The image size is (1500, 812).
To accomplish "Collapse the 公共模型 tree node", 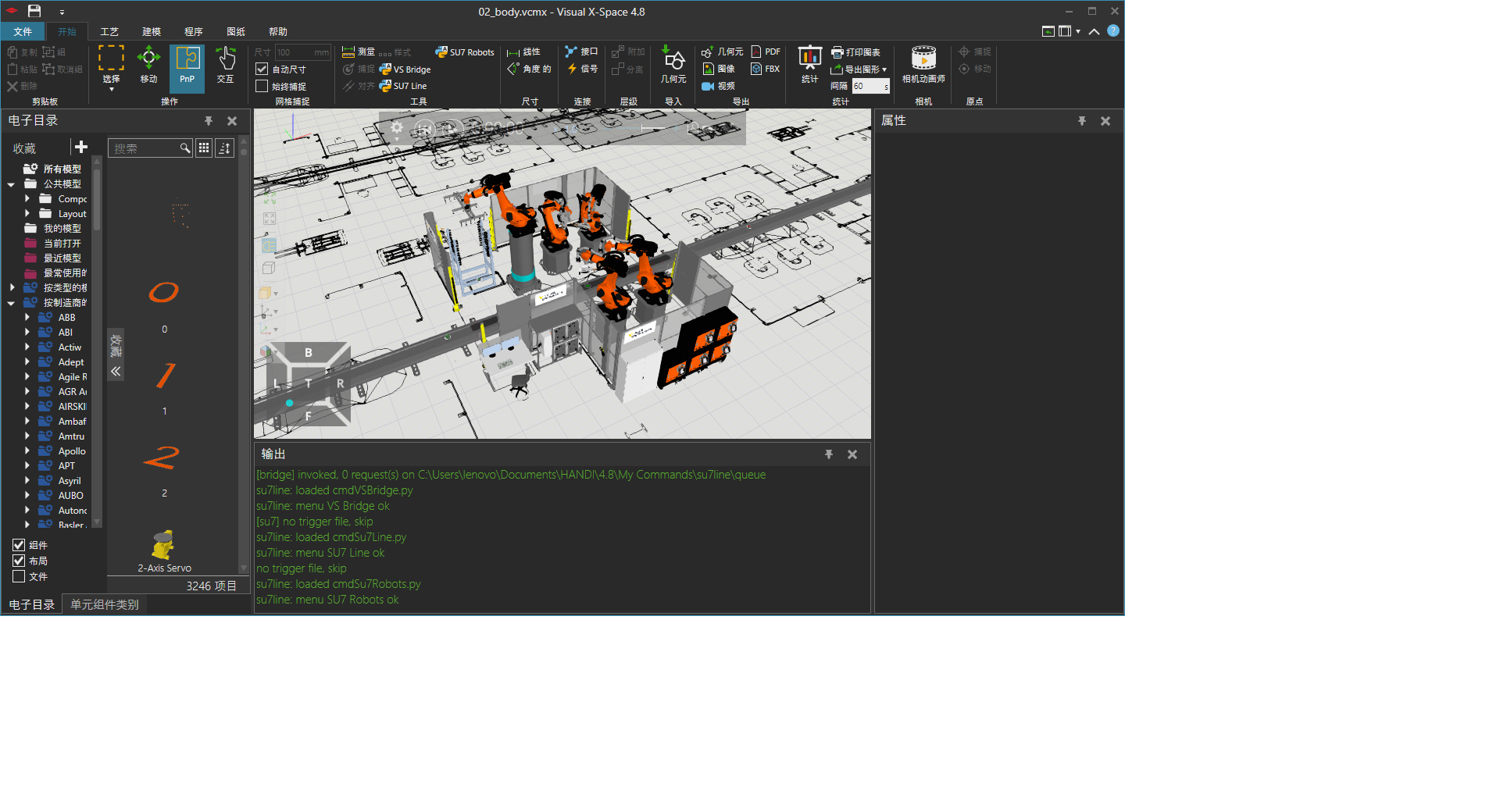I will 11,184.
